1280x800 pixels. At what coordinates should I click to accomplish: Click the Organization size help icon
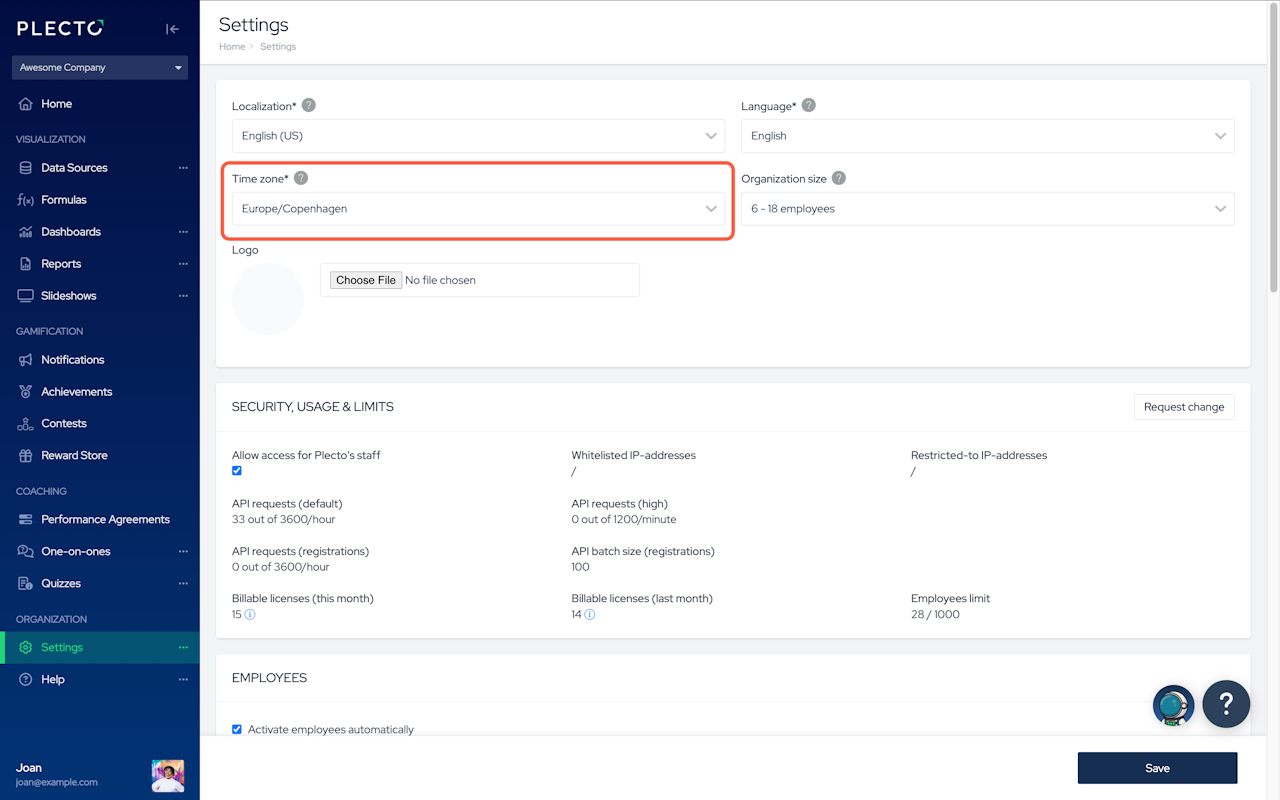tap(839, 178)
